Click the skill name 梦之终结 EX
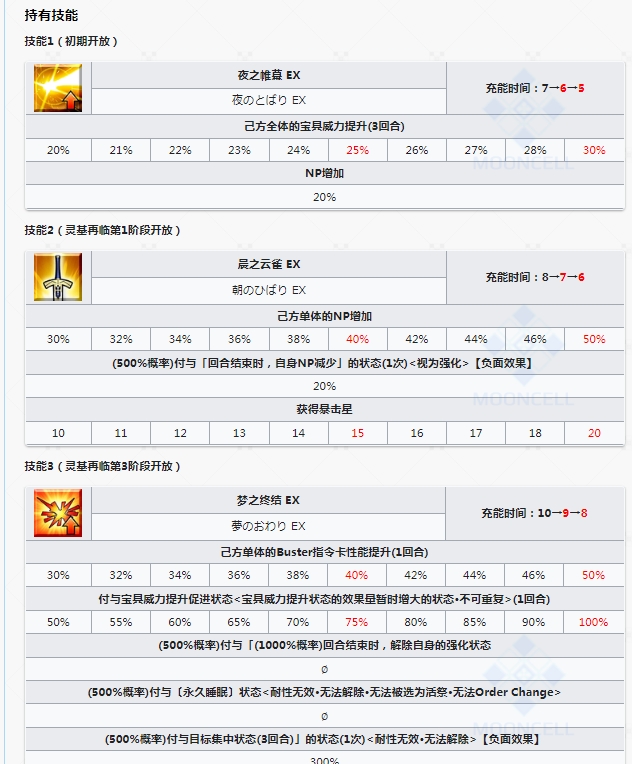Screen dimensions: 632x764 point(268,500)
